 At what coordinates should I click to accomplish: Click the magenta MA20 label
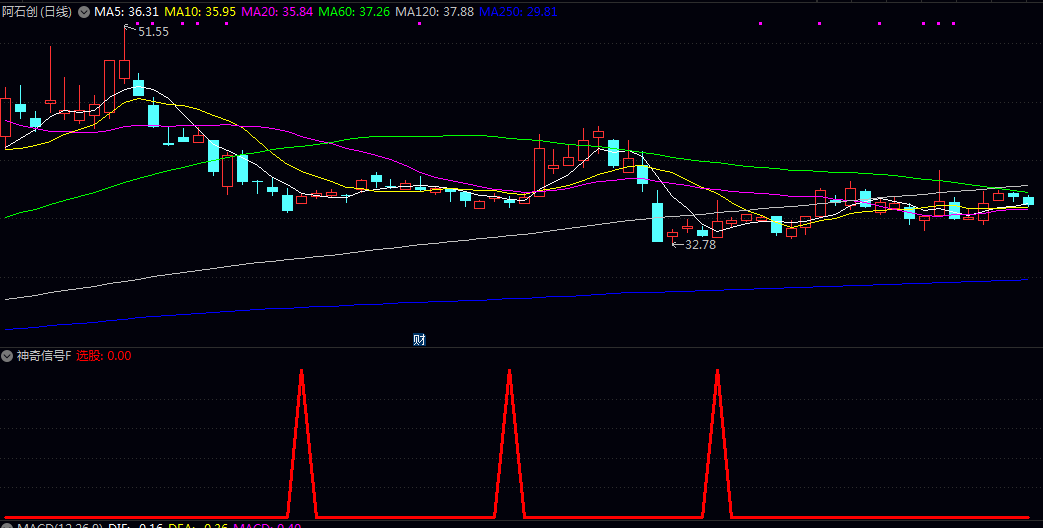coord(277,12)
